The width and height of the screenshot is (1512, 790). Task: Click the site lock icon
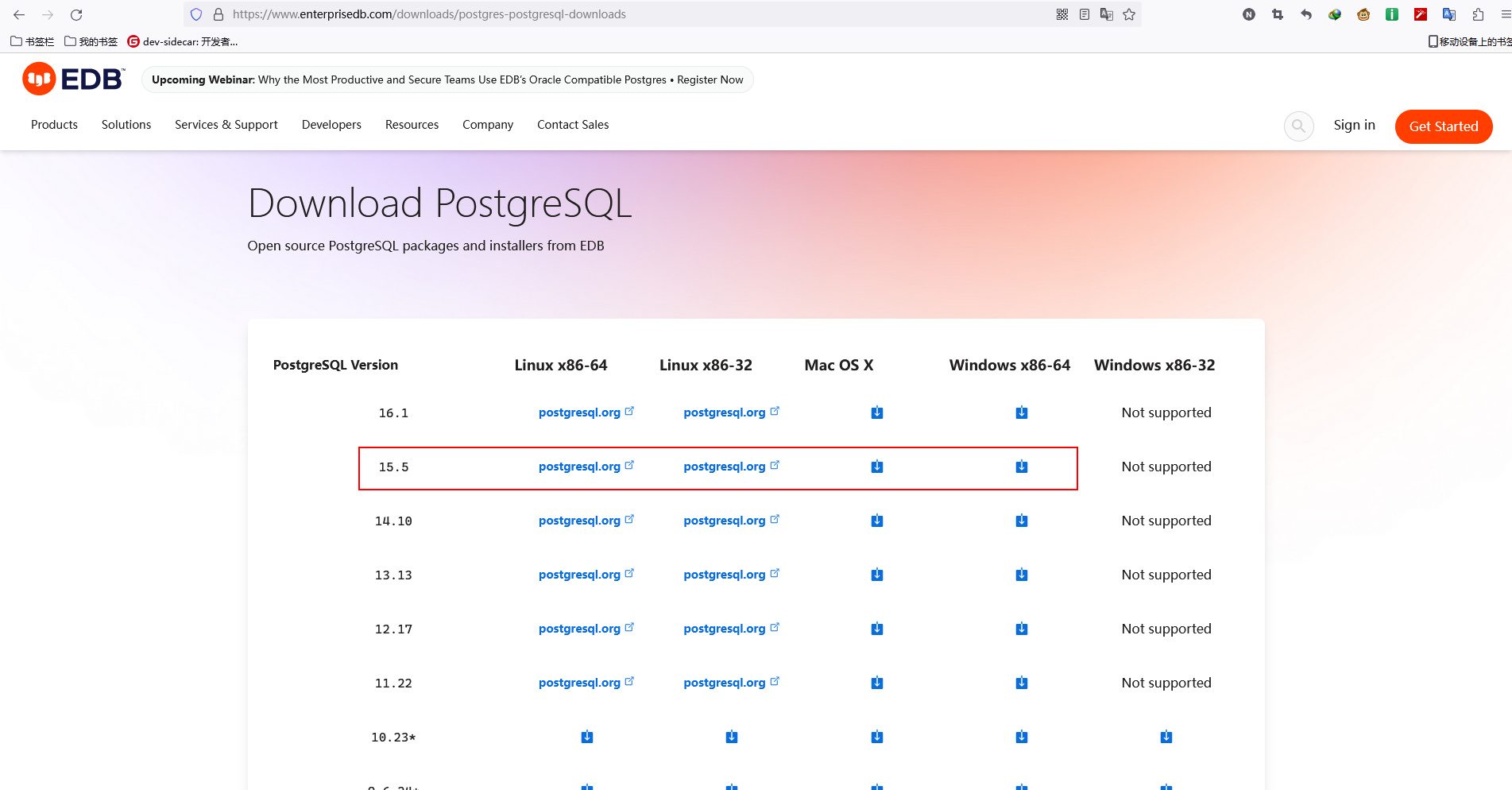(x=218, y=14)
